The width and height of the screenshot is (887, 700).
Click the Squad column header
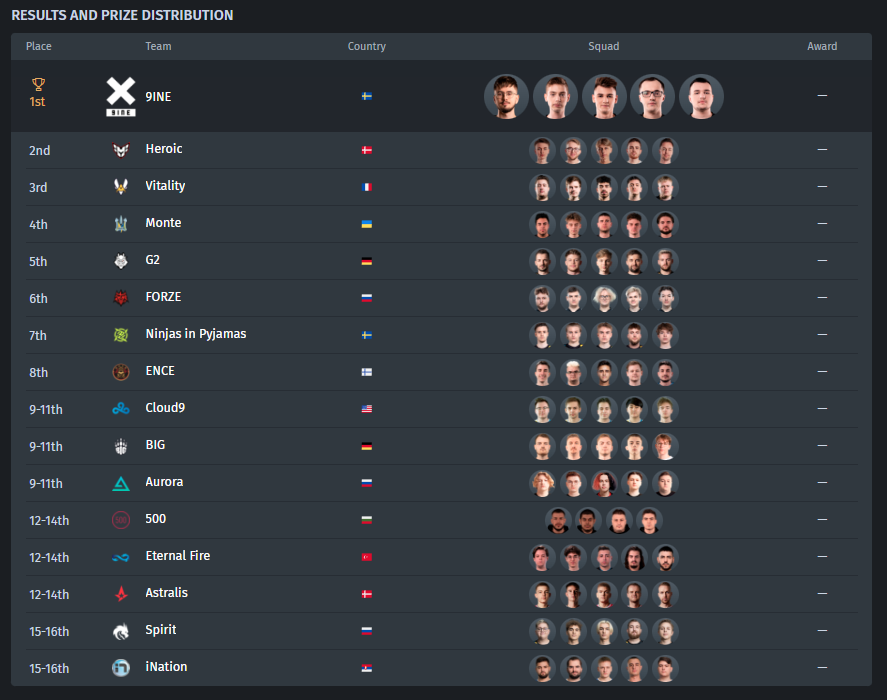point(604,46)
